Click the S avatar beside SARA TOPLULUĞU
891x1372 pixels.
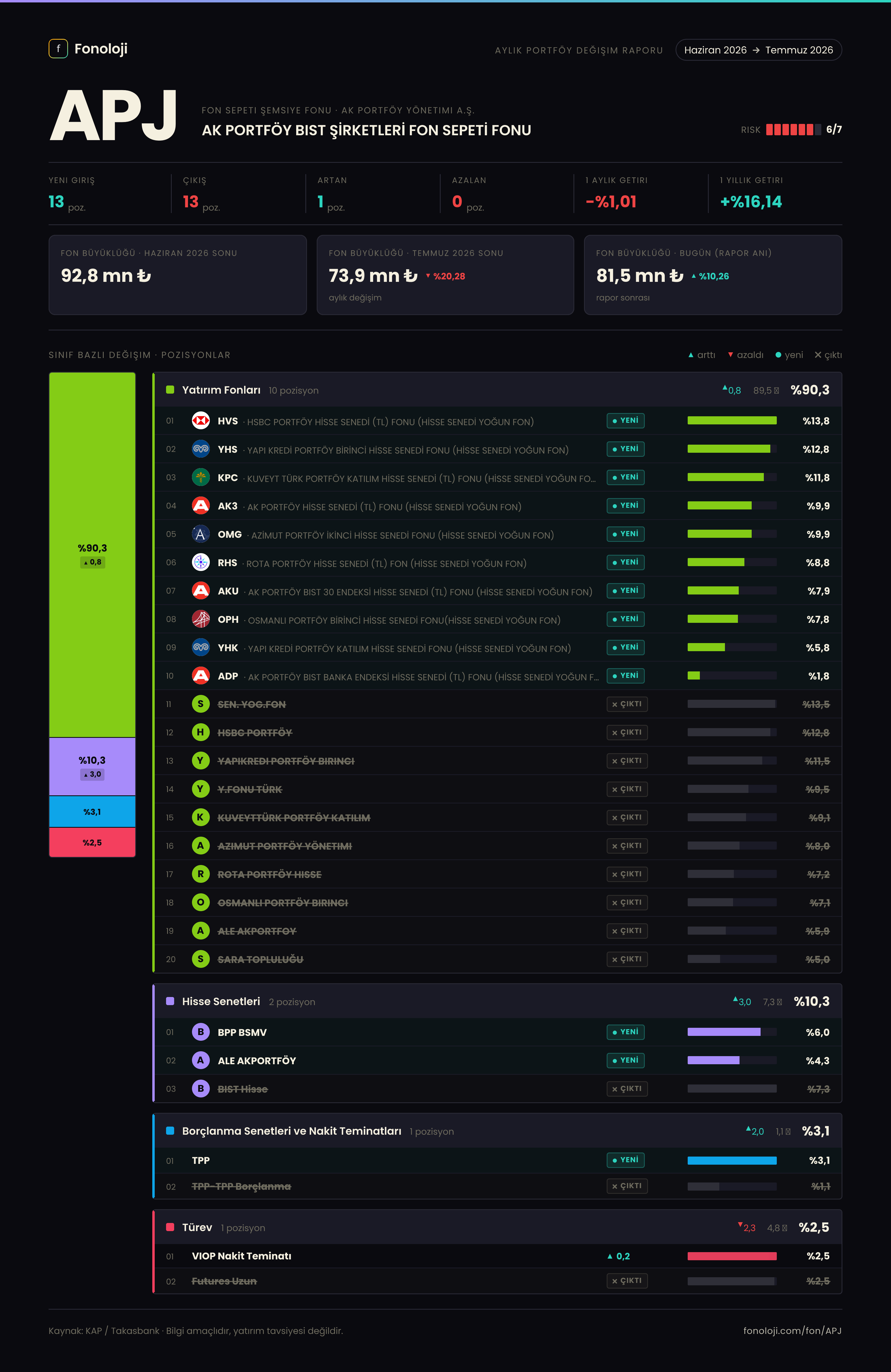coord(201,959)
